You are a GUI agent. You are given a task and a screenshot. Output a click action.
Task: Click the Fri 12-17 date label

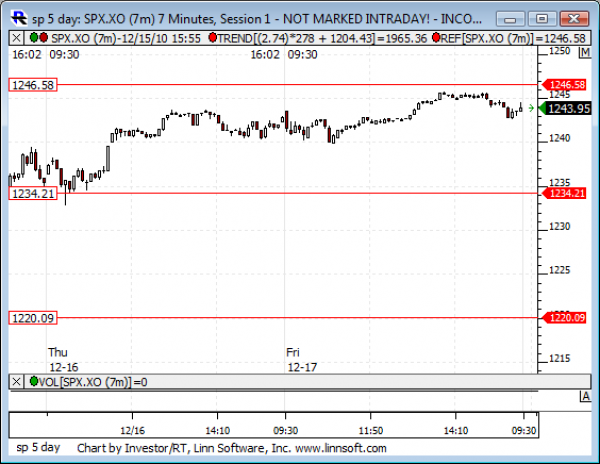point(302,360)
